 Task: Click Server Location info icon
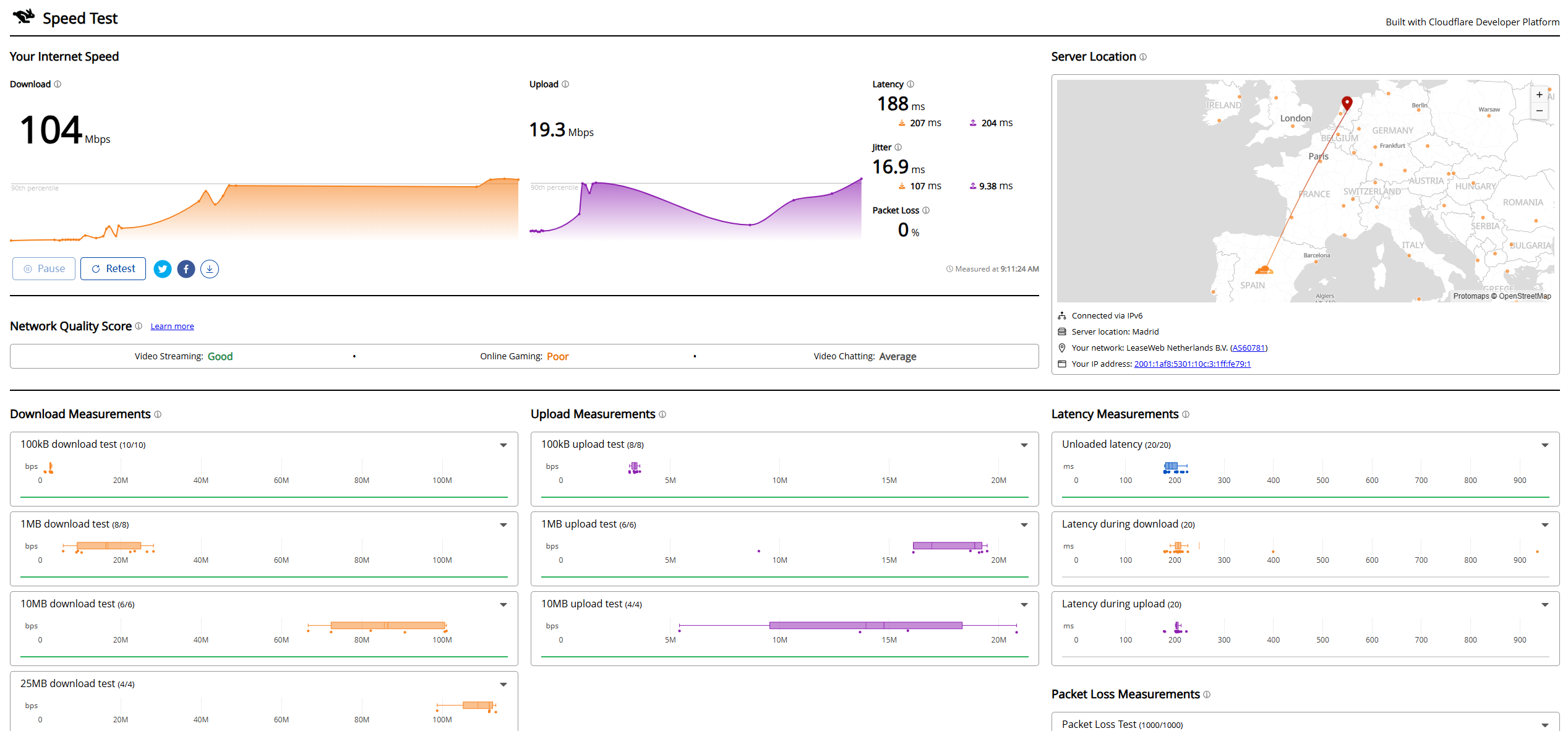[1143, 57]
